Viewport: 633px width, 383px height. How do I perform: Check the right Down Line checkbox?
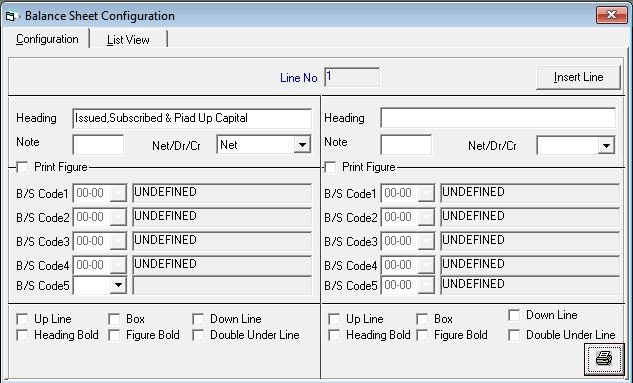tap(514, 315)
